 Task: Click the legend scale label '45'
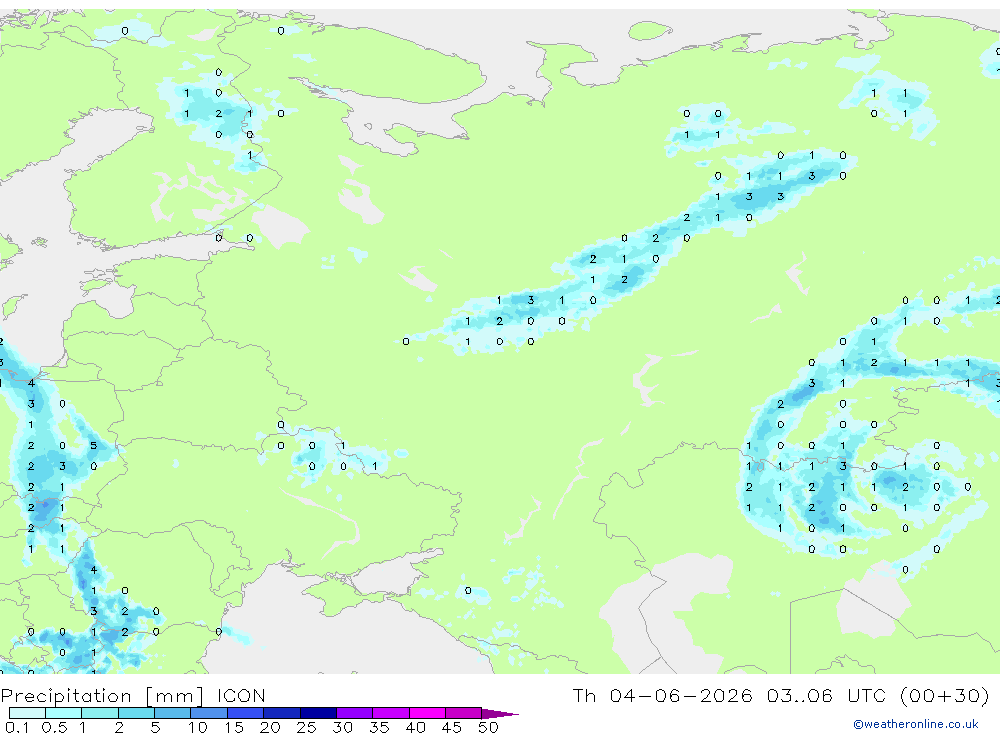coord(452,727)
